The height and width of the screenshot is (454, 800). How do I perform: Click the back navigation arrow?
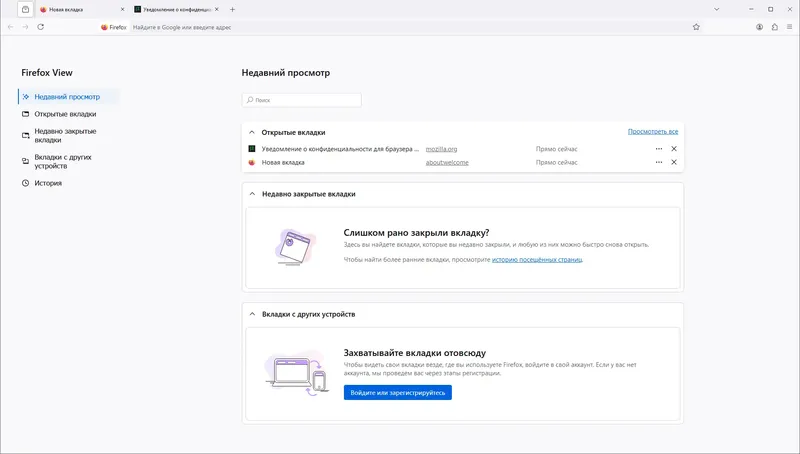(10, 27)
